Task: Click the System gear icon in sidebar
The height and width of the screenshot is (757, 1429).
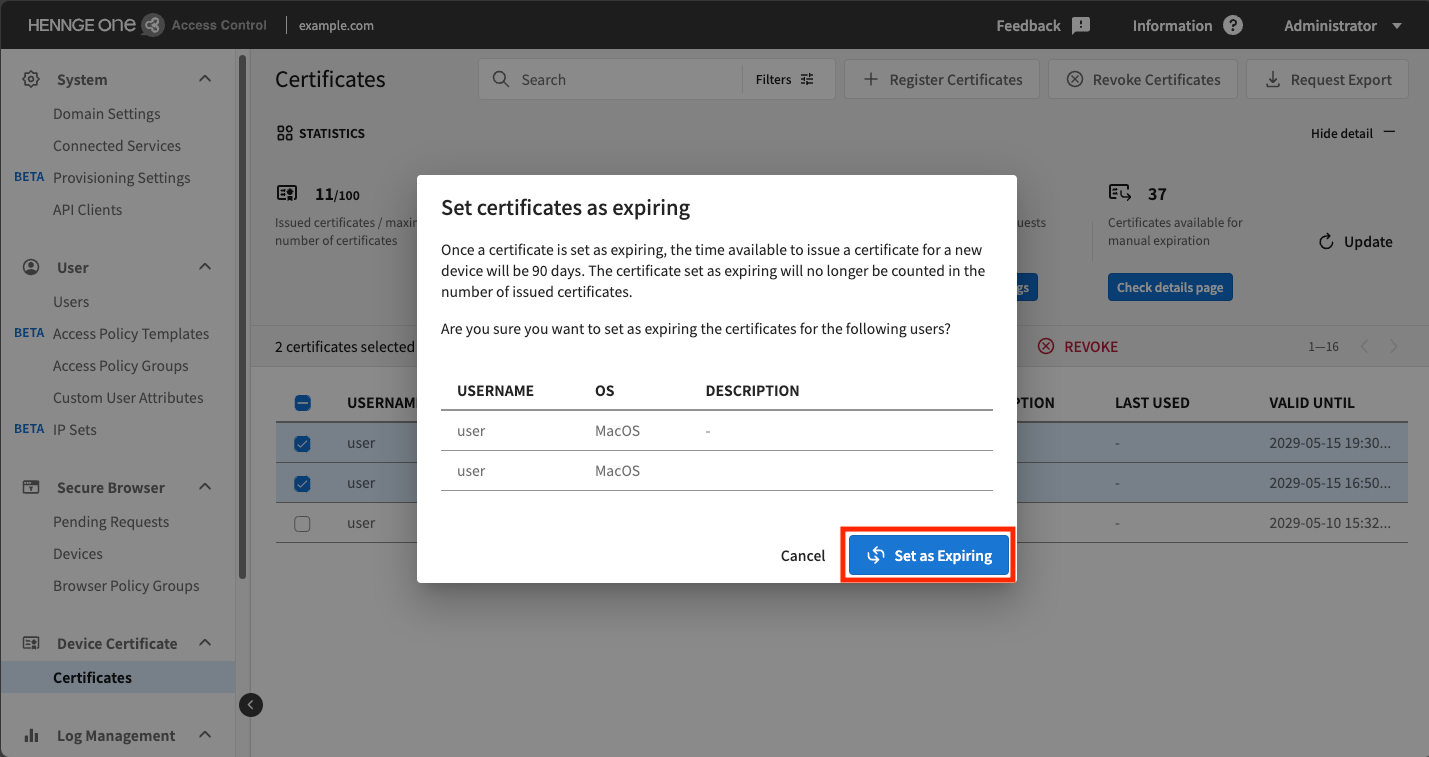Action: 31,79
